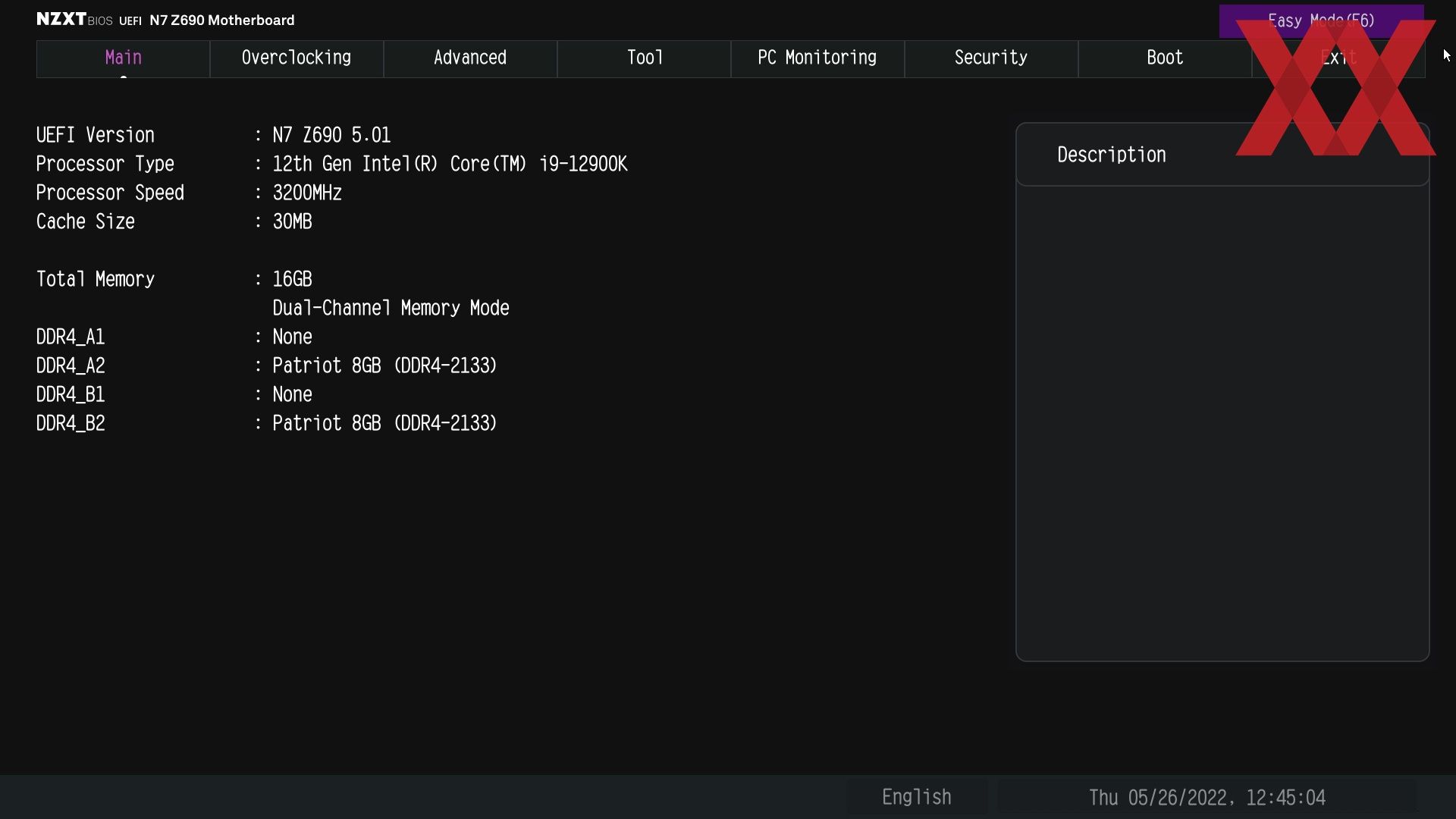Viewport: 1456px width, 819px height.
Task: Click the Dual-Channel Memory Mode text
Action: pos(391,308)
